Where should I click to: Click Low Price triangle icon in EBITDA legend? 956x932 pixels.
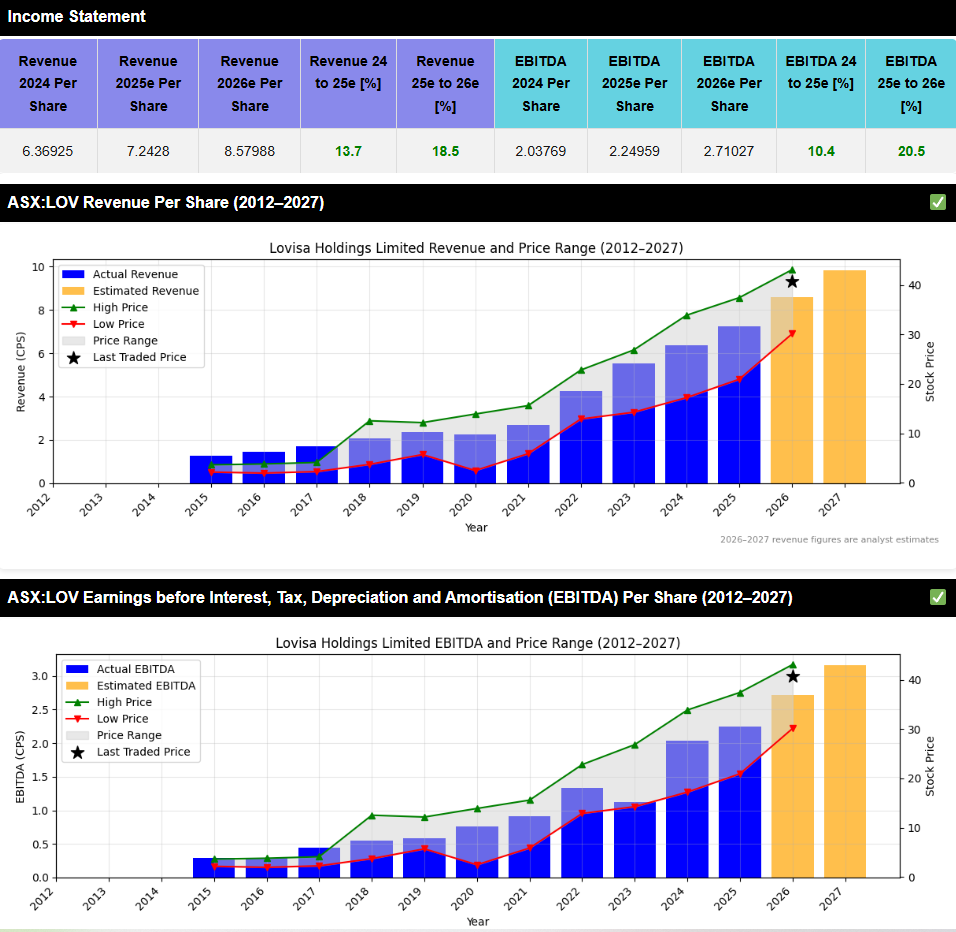(77, 719)
